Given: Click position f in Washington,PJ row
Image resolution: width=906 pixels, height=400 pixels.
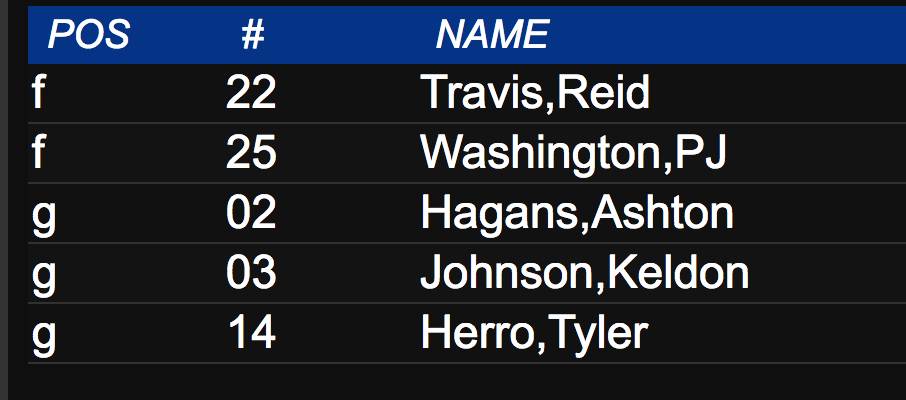Looking at the screenshot, I should (x=38, y=153).
